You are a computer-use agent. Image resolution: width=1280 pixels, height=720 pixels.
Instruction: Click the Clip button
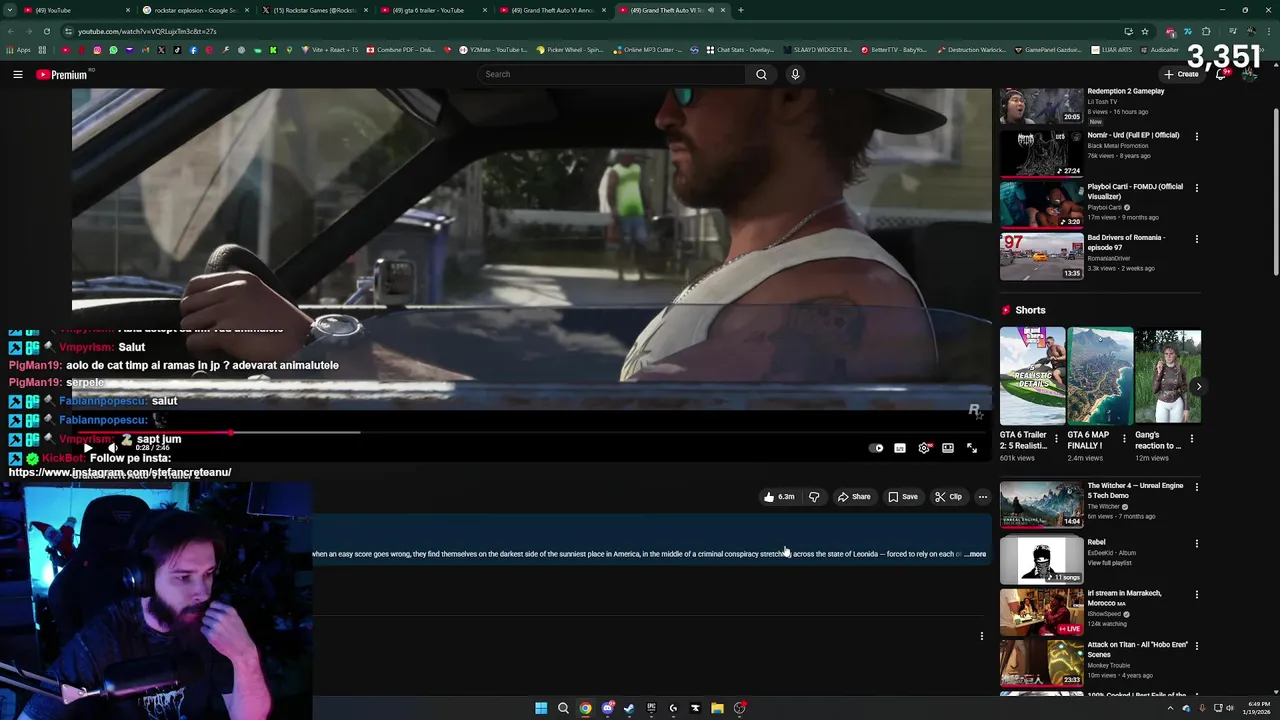[x=948, y=497]
